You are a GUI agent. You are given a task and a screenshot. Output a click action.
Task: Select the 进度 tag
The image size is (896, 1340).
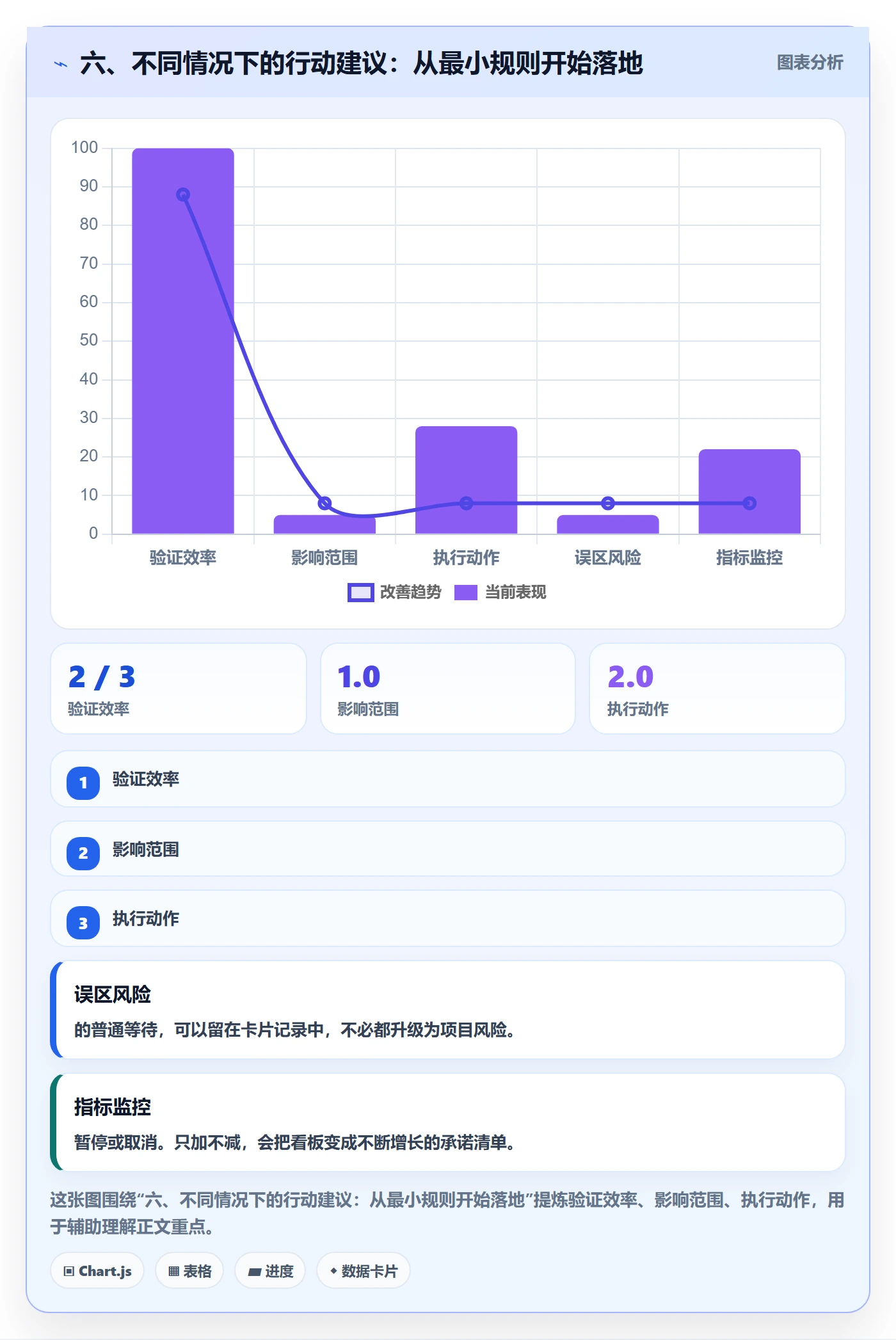270,1271
